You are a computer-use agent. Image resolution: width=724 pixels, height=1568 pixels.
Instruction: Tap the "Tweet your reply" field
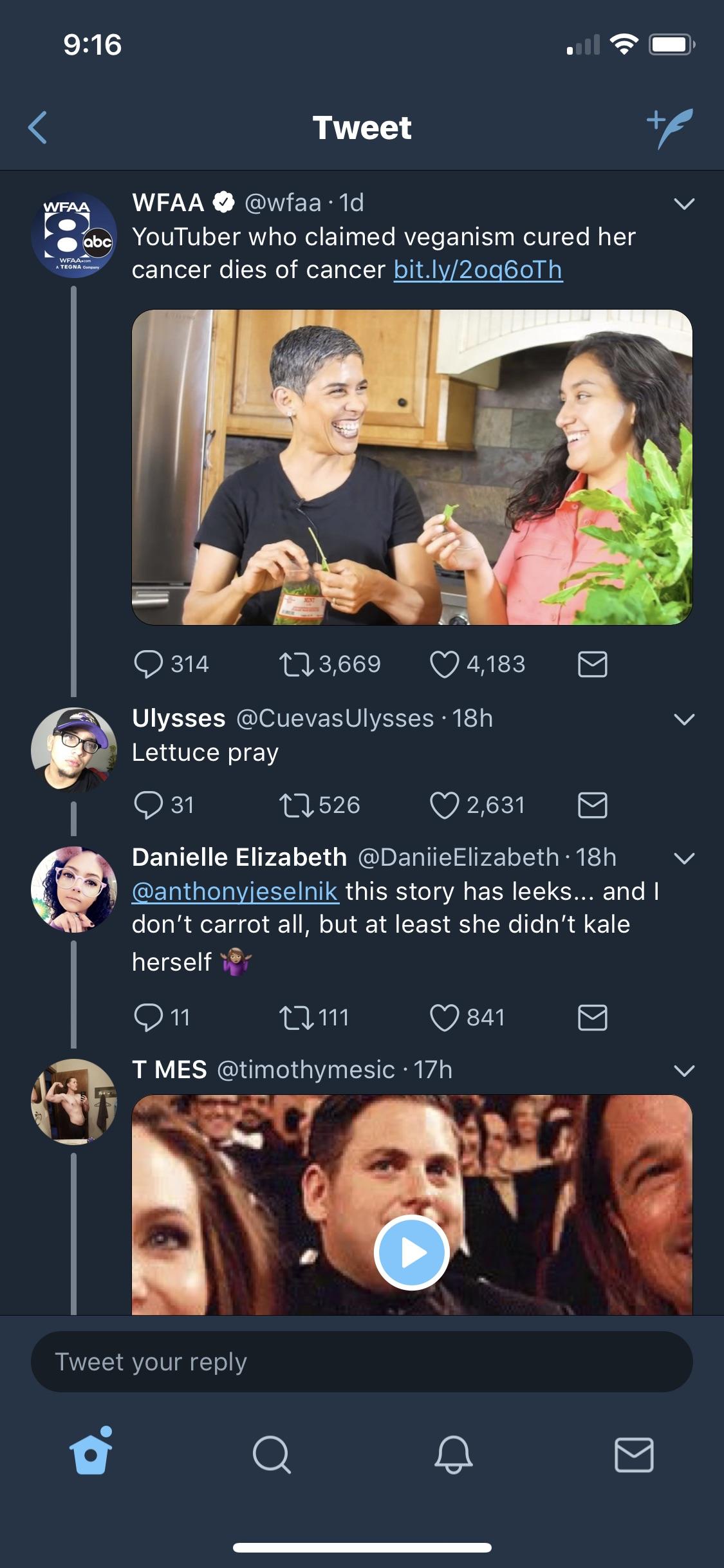[362, 1362]
